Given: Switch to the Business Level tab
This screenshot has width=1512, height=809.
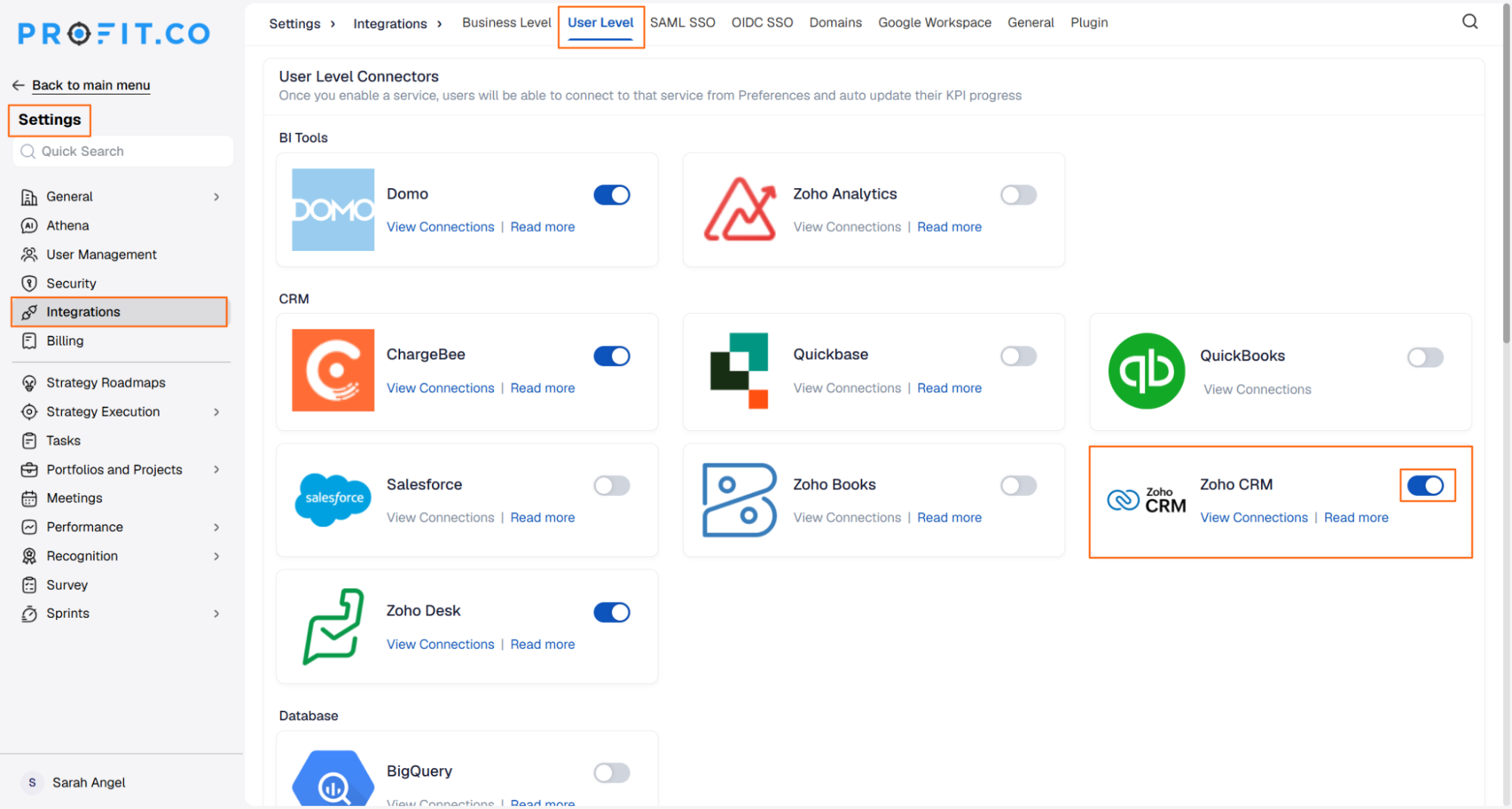Looking at the screenshot, I should 506,23.
